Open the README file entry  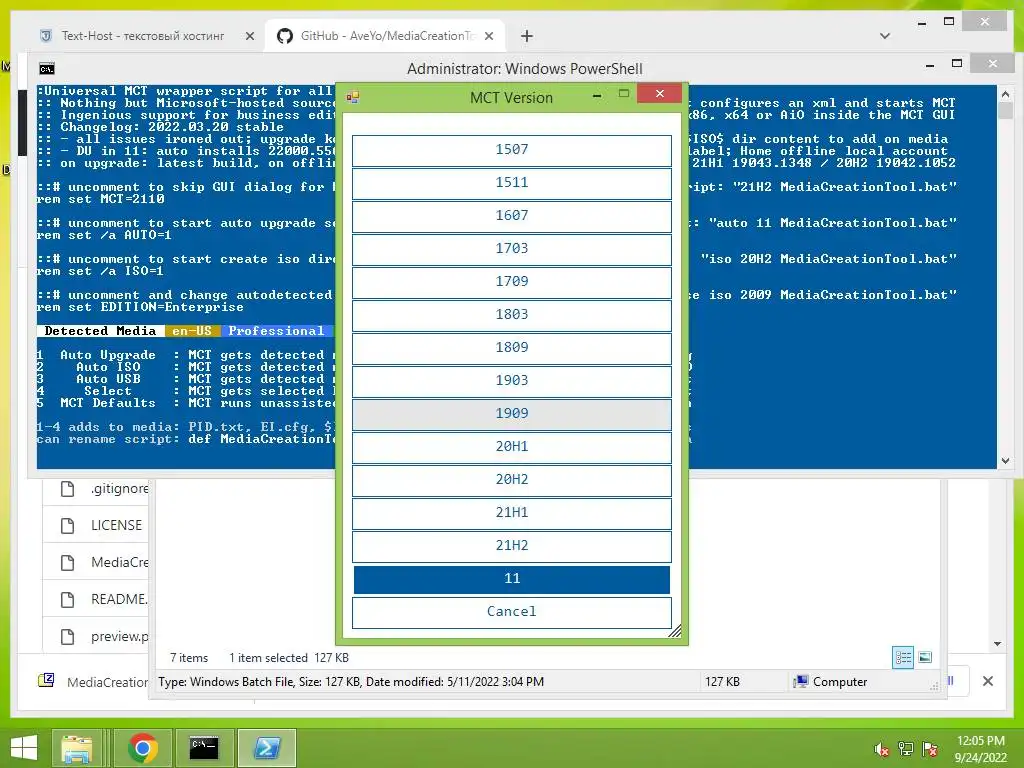point(120,599)
